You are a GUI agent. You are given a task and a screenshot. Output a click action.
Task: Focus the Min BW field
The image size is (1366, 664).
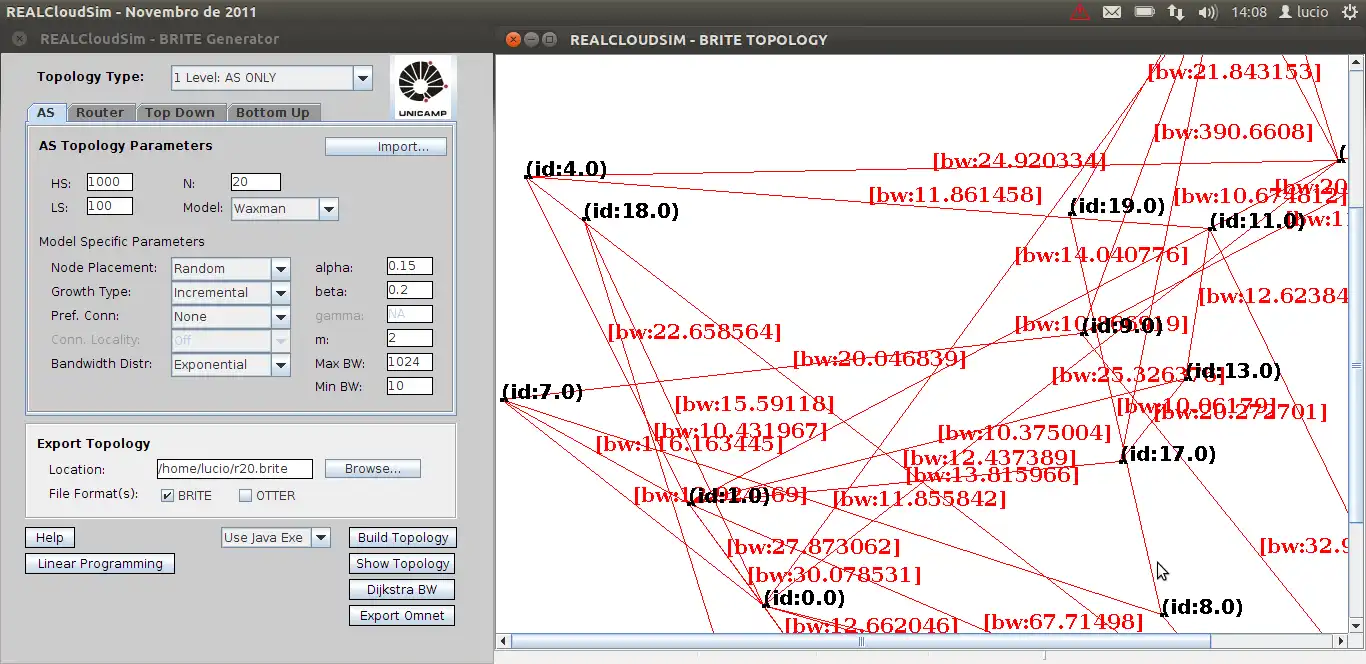(410, 386)
